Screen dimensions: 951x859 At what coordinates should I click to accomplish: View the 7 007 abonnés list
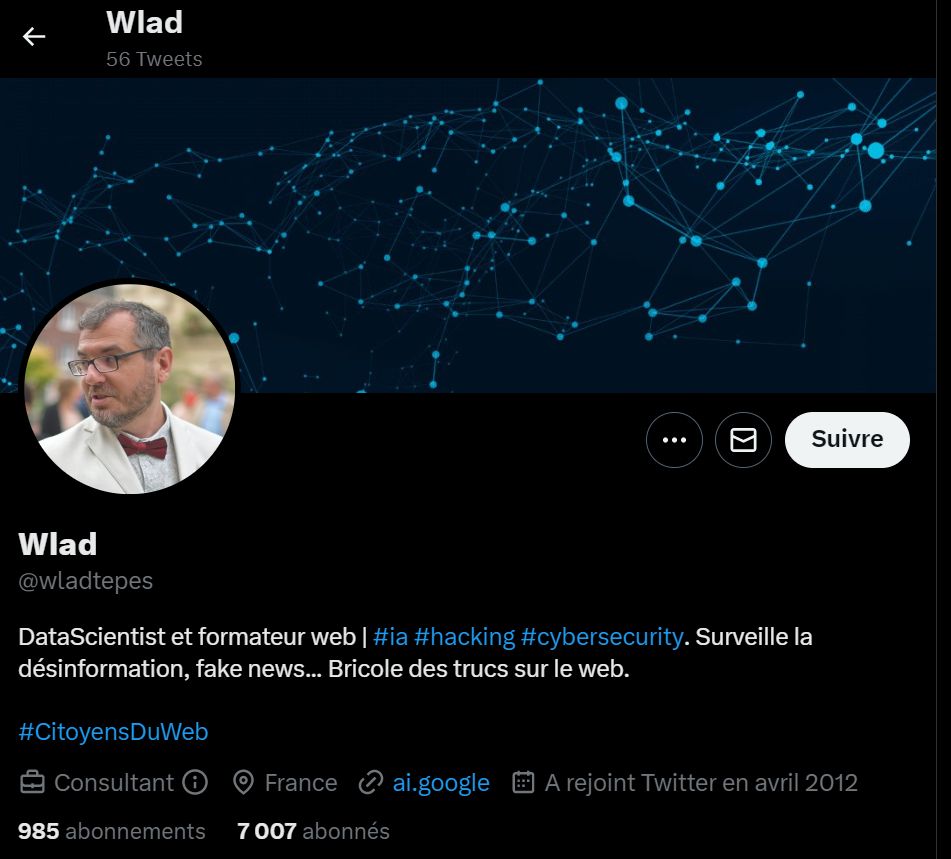(x=313, y=831)
